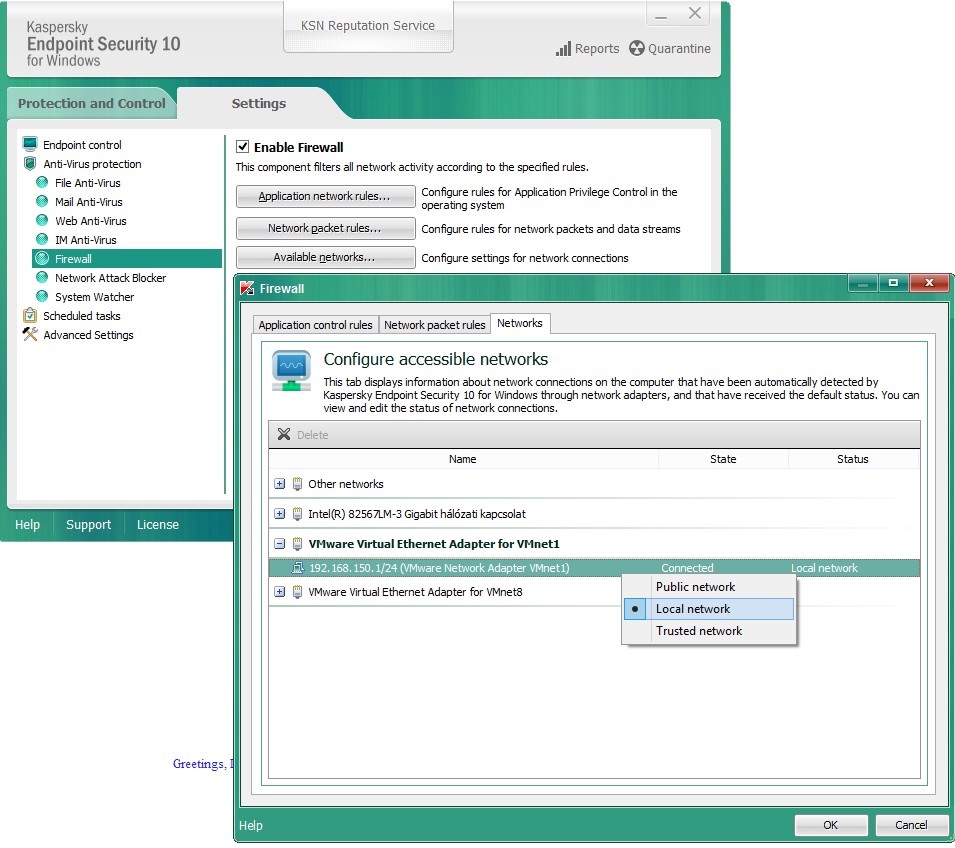Select Mail Anti-Virus in settings tree
Image resolution: width=955 pixels, height=848 pixels.
[x=88, y=202]
